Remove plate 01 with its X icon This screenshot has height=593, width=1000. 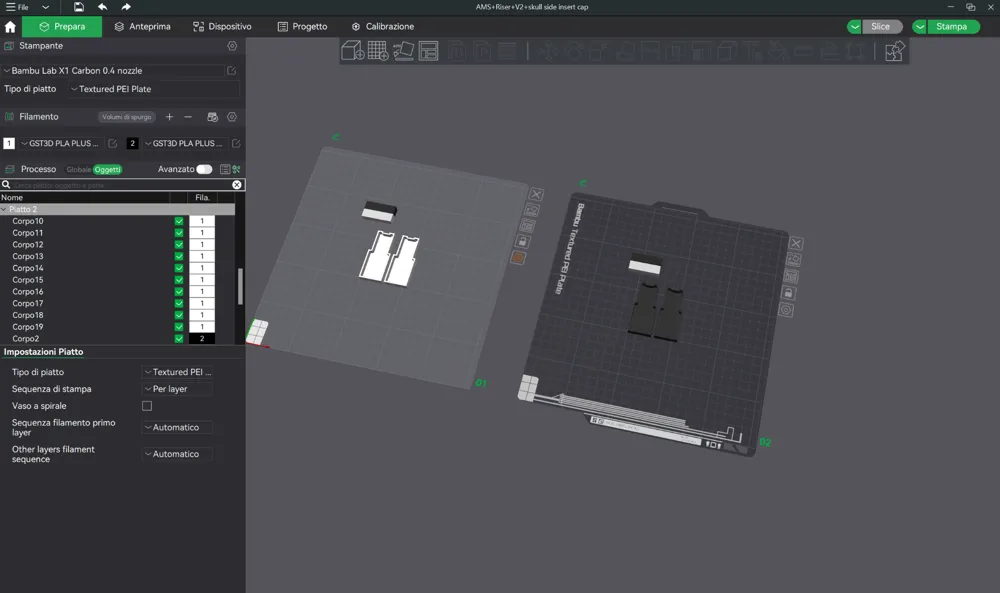click(x=536, y=194)
